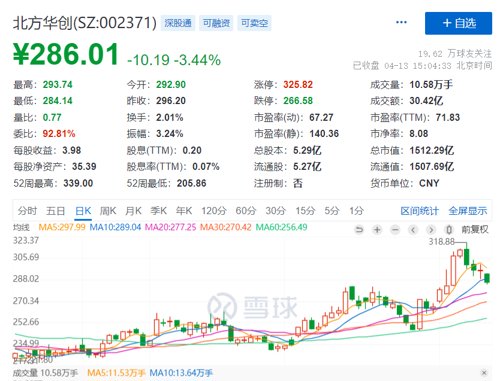The image size is (500, 381).
Task: Switch to the 分时 chart tab
Action: point(27,211)
